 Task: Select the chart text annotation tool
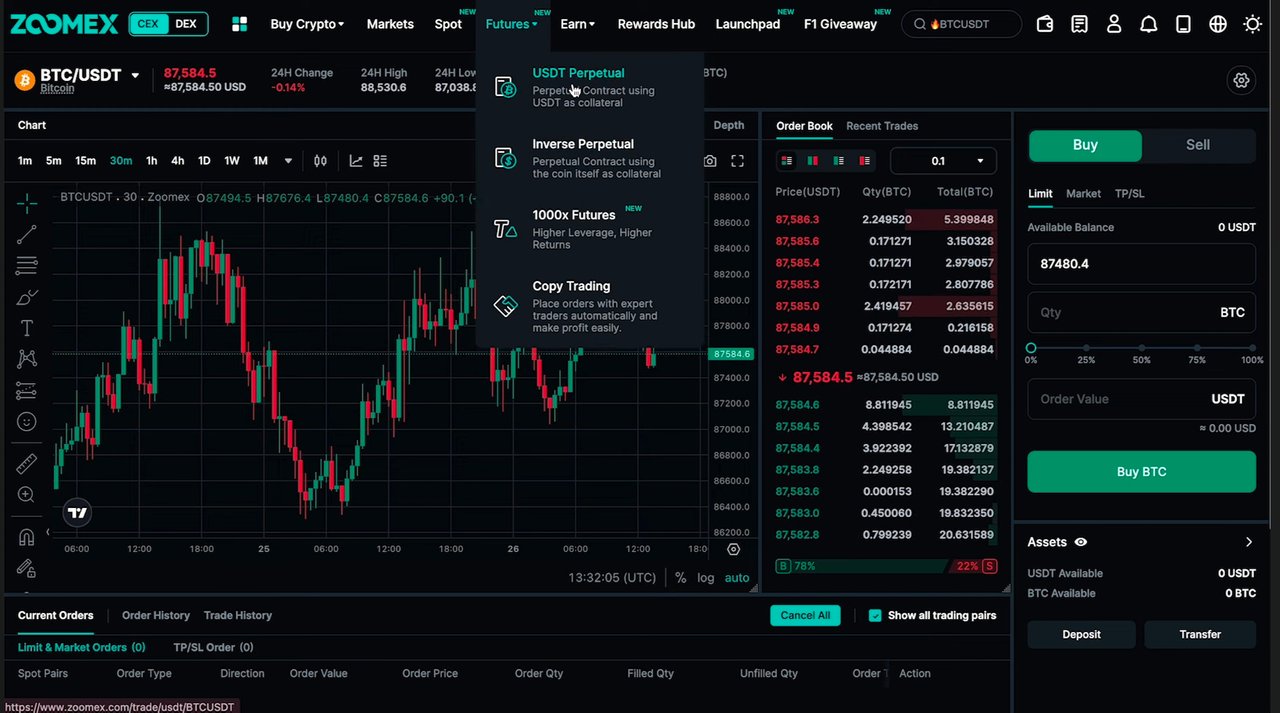(27, 328)
